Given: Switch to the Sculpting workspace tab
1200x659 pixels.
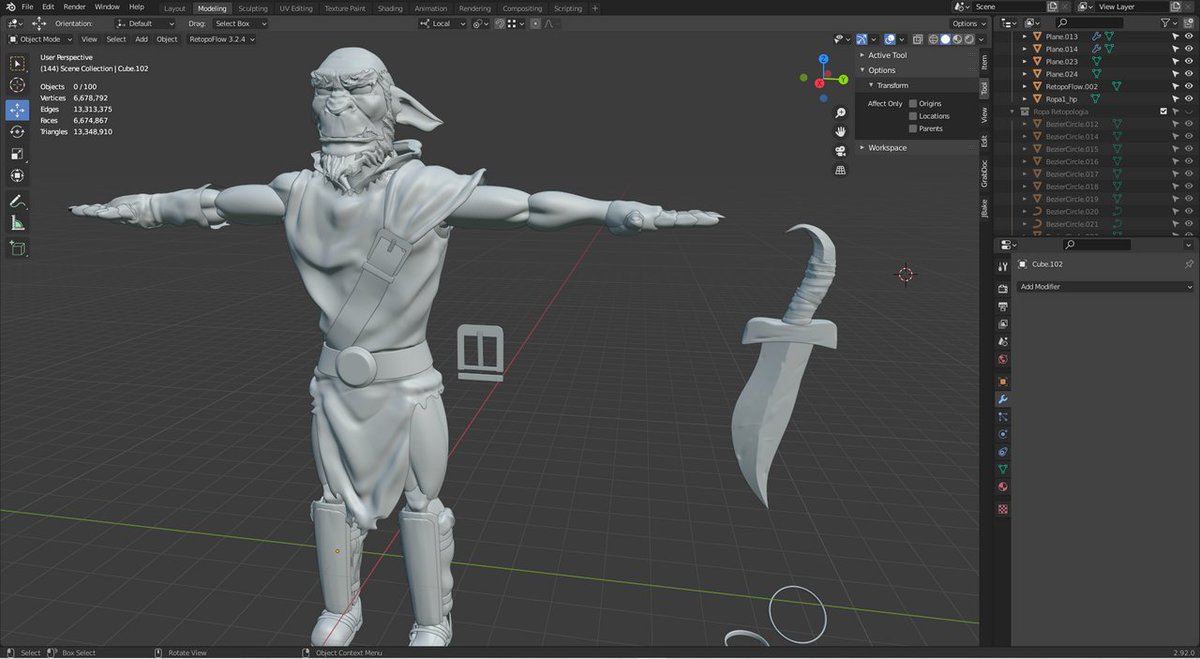Looking at the screenshot, I should tap(253, 7).
